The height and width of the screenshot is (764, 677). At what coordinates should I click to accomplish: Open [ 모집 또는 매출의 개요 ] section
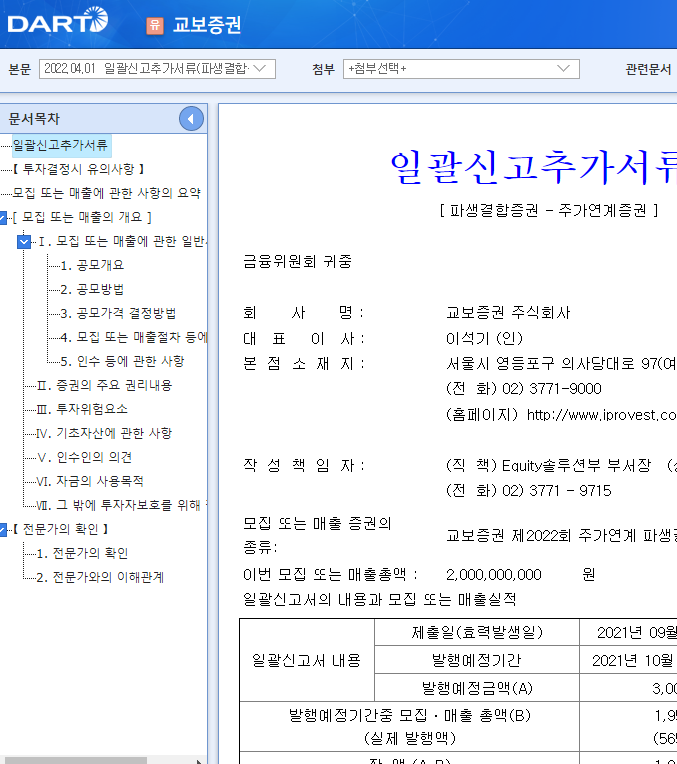82,217
